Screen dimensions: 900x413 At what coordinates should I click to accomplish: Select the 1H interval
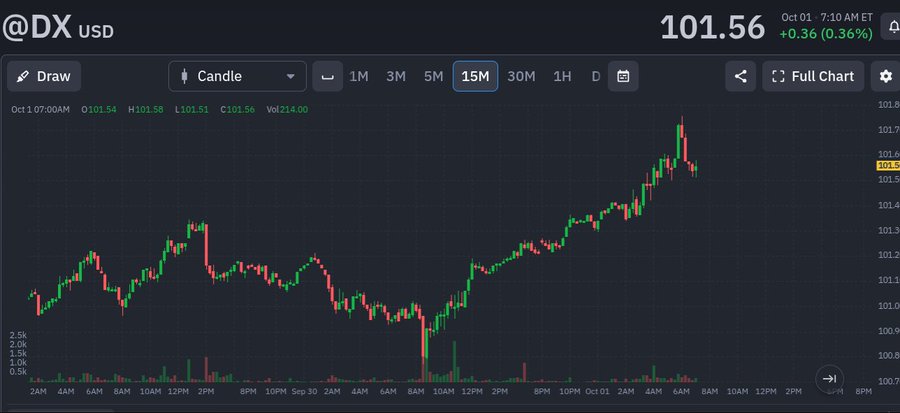click(562, 76)
